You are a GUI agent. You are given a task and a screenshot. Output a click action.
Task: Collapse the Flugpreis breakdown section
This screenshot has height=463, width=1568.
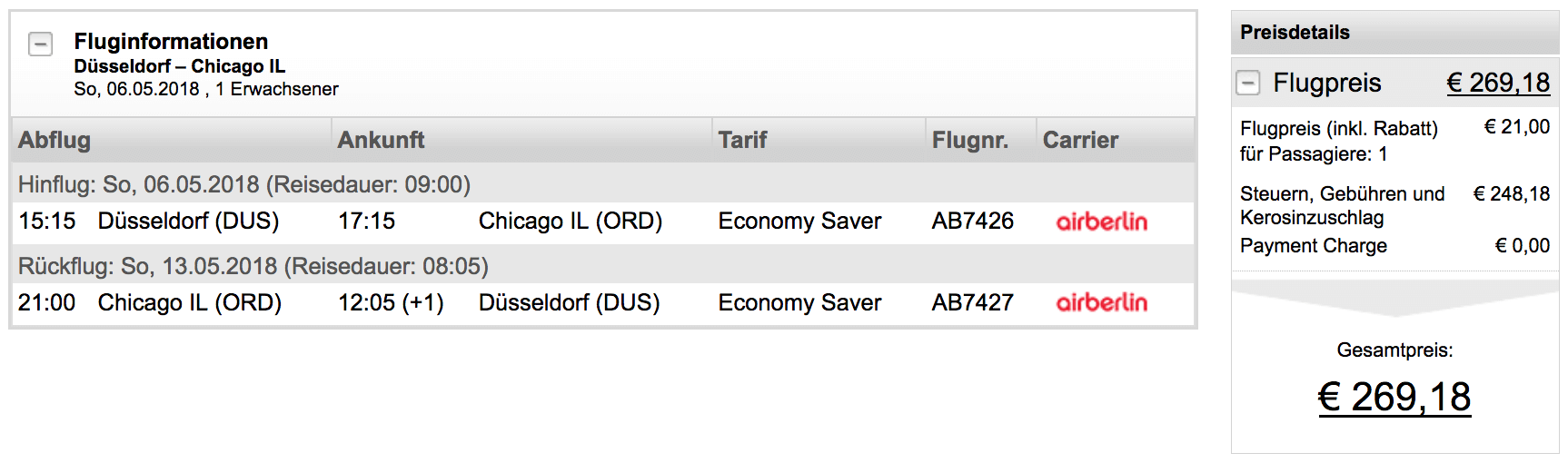pyautogui.click(x=1248, y=84)
